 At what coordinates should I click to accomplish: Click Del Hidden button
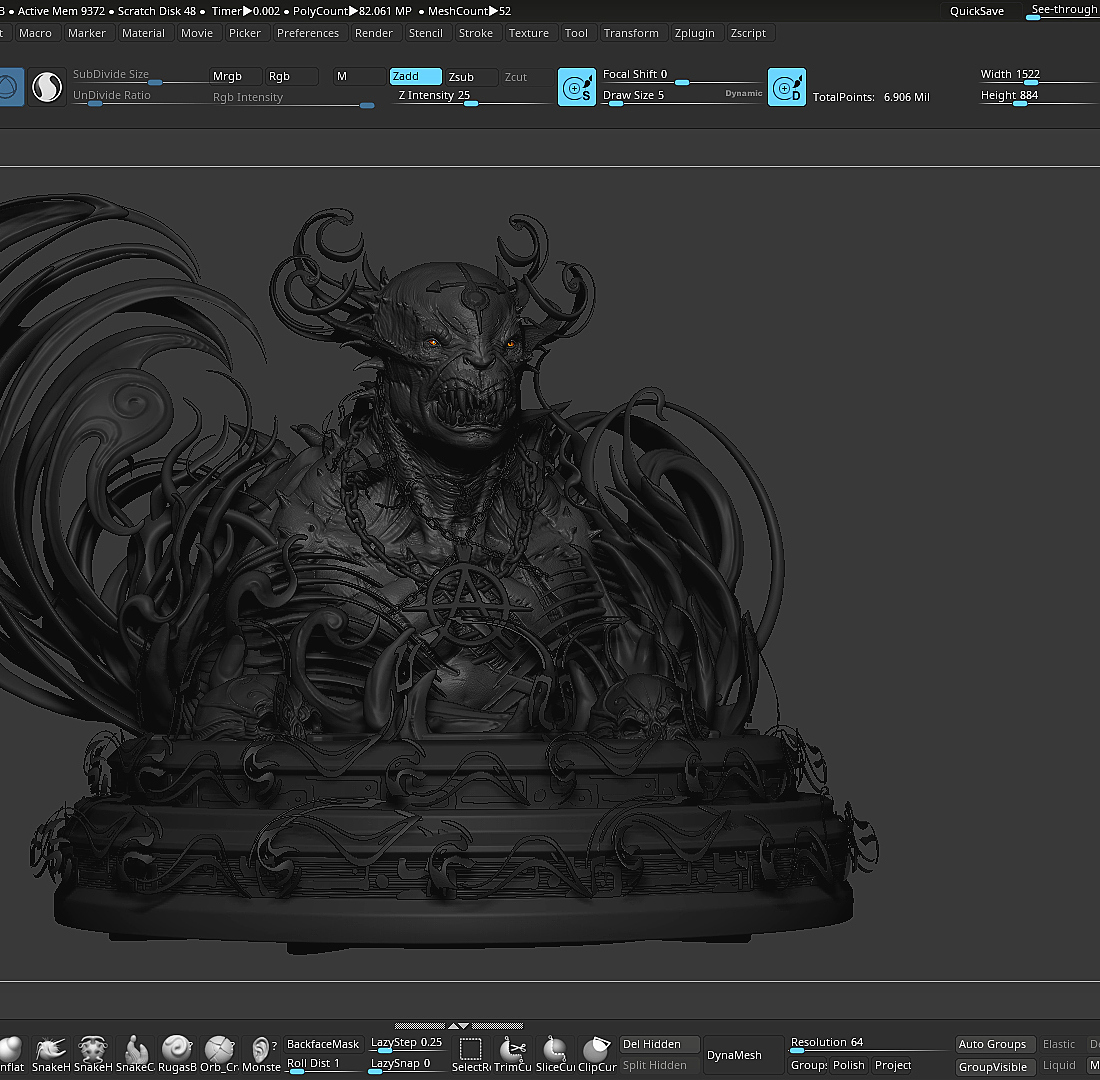click(x=659, y=1044)
